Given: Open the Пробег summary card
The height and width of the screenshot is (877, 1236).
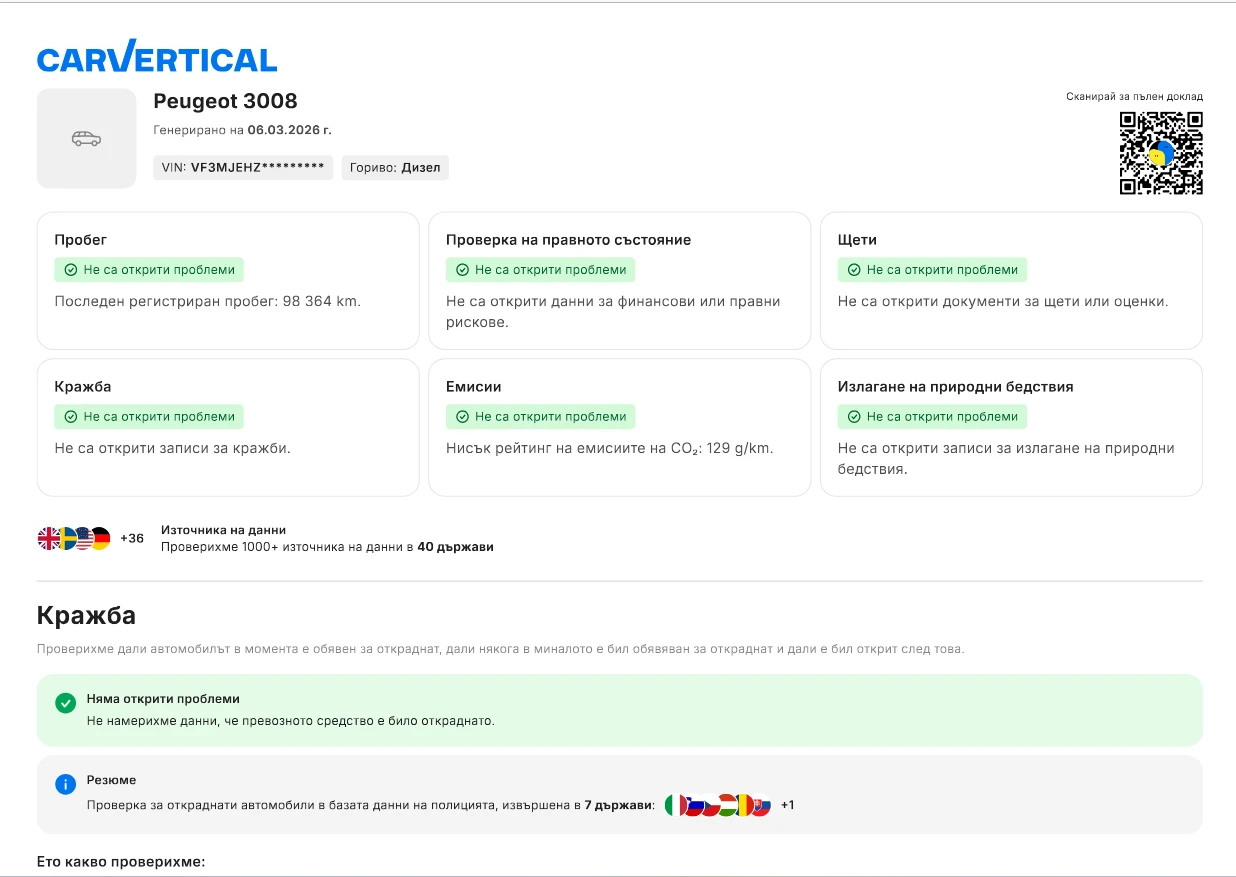Looking at the screenshot, I should coord(228,280).
